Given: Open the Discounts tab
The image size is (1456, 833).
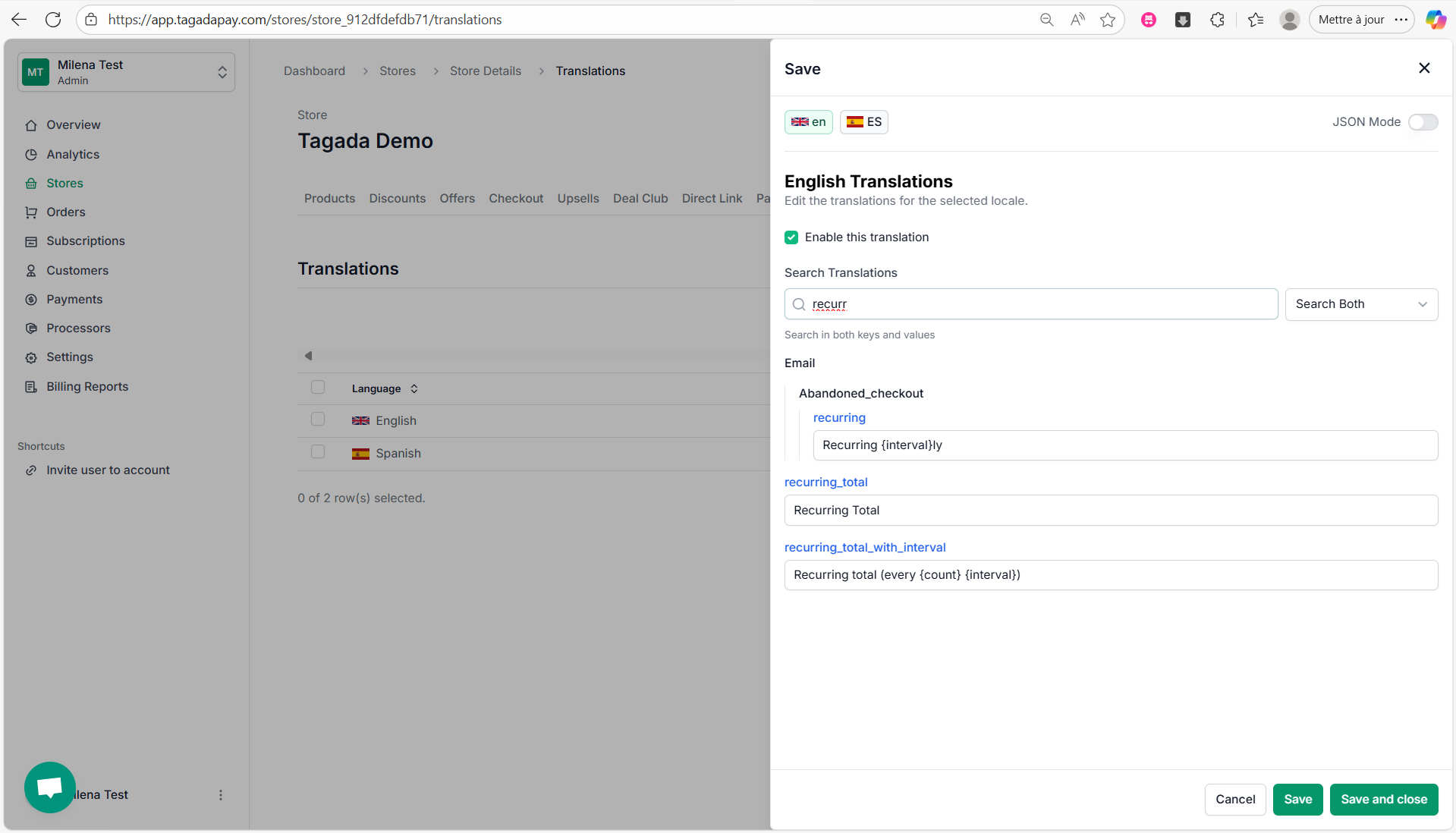Looking at the screenshot, I should point(397,199).
